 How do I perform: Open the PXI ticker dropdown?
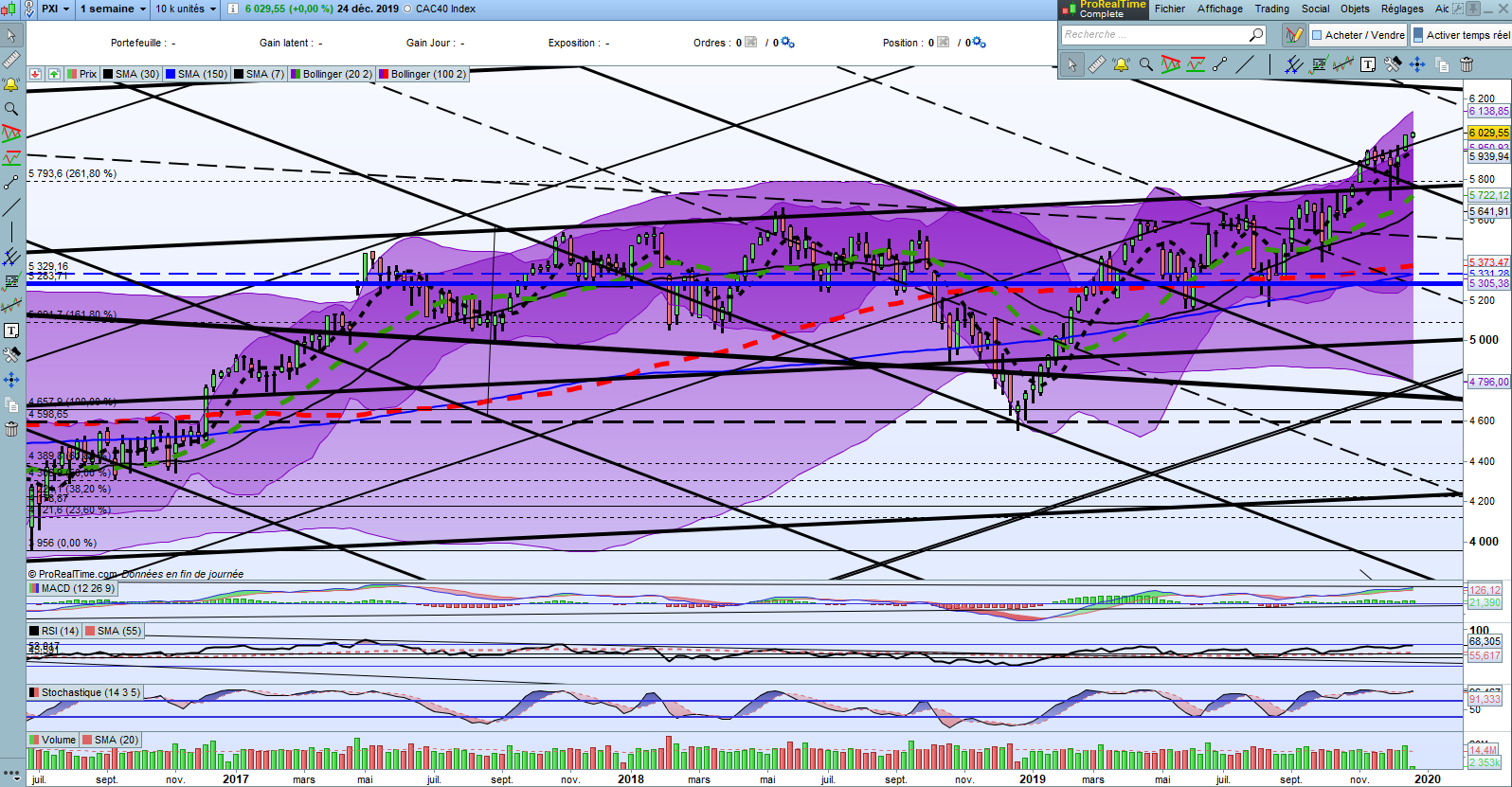click(x=55, y=9)
